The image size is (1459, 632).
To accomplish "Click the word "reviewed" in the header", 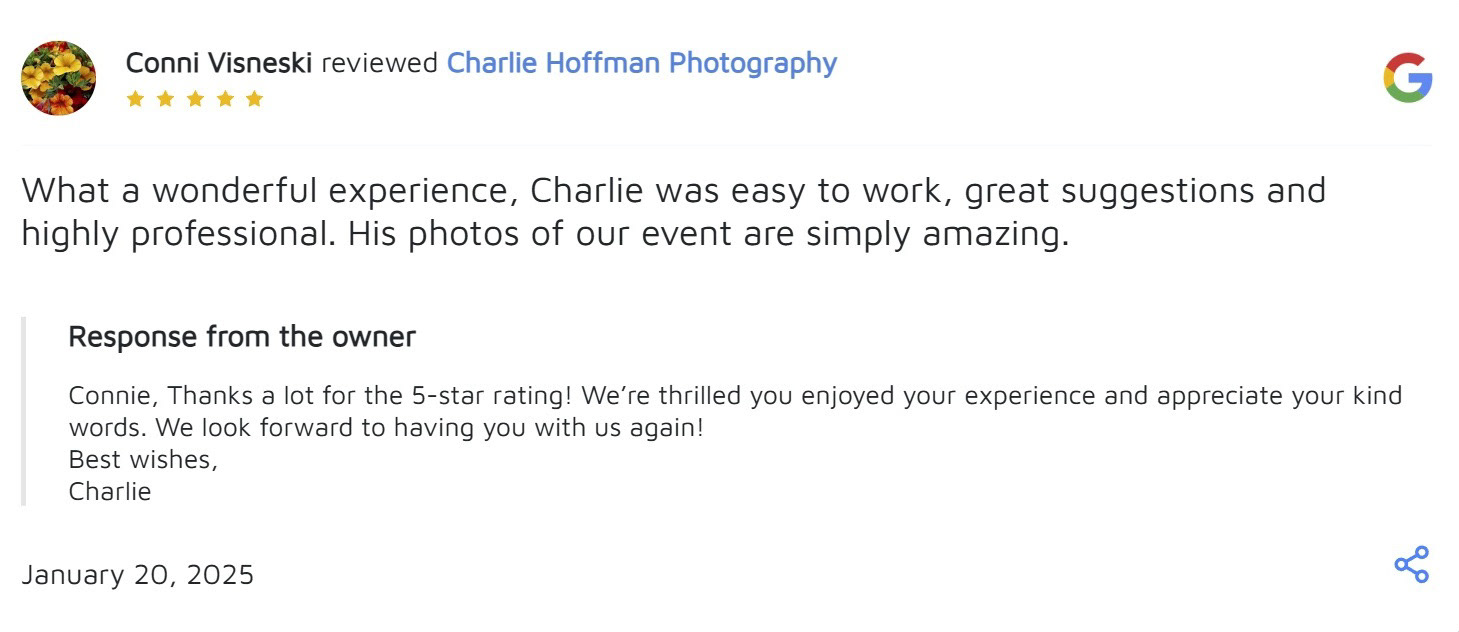I will pyautogui.click(x=379, y=63).
